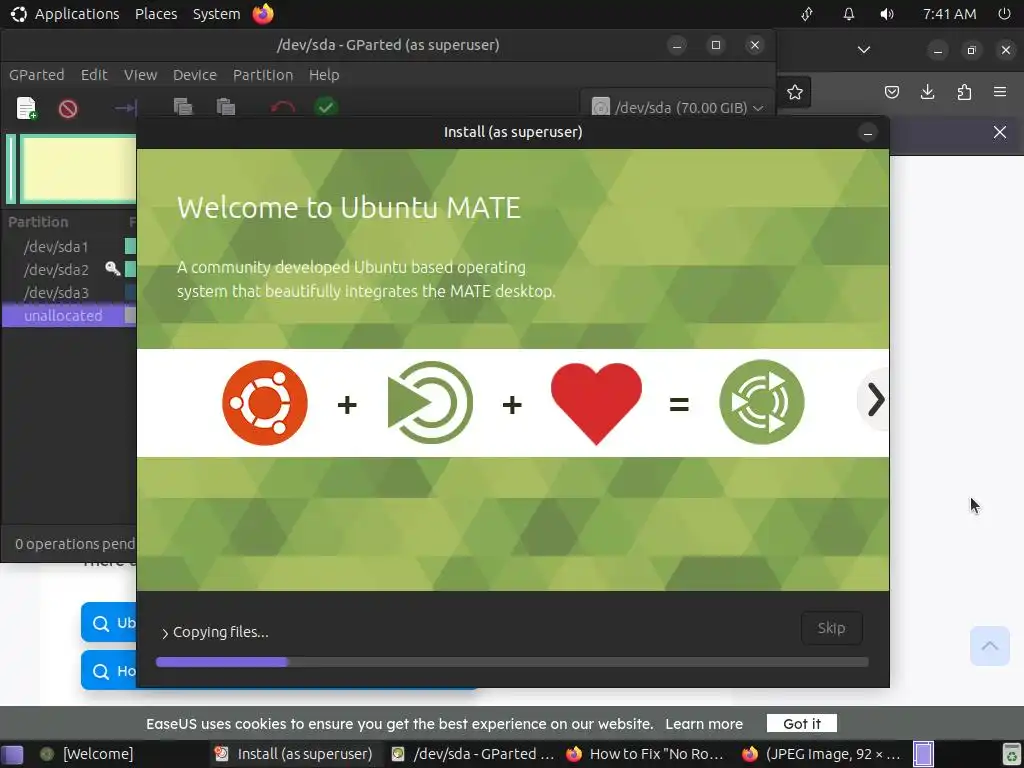Click the key icon beside /dev/sda2
Image resolution: width=1024 pixels, height=768 pixels.
[x=112, y=268]
